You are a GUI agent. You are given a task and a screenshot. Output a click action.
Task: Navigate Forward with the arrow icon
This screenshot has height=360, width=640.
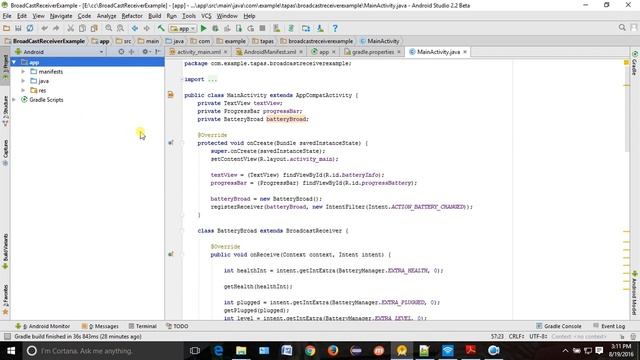tap(146, 28)
